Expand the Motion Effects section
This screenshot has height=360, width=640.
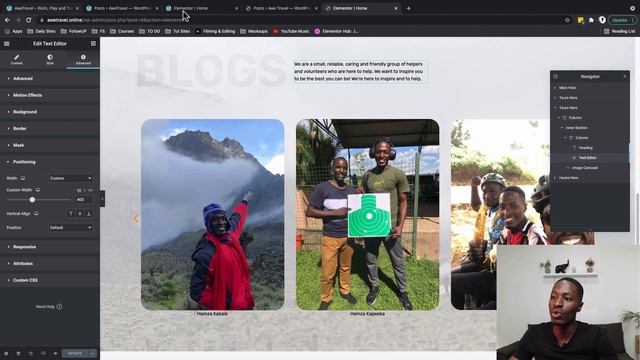point(50,95)
